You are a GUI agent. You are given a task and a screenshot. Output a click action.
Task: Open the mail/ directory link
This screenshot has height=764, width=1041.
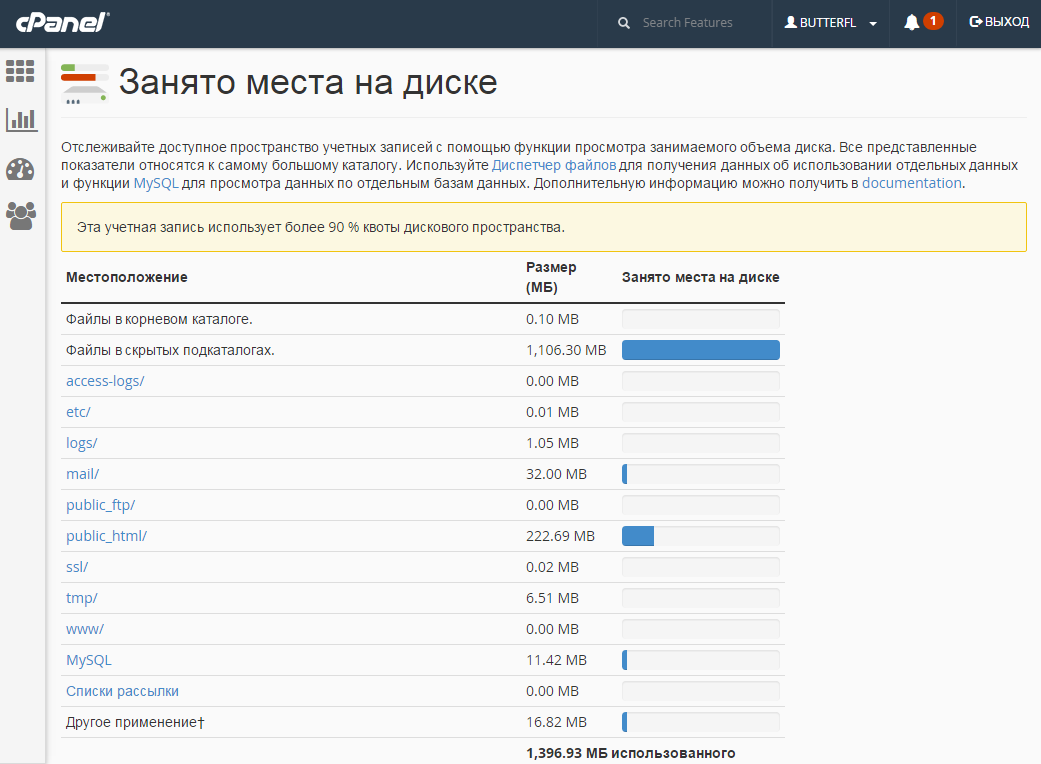pos(82,474)
